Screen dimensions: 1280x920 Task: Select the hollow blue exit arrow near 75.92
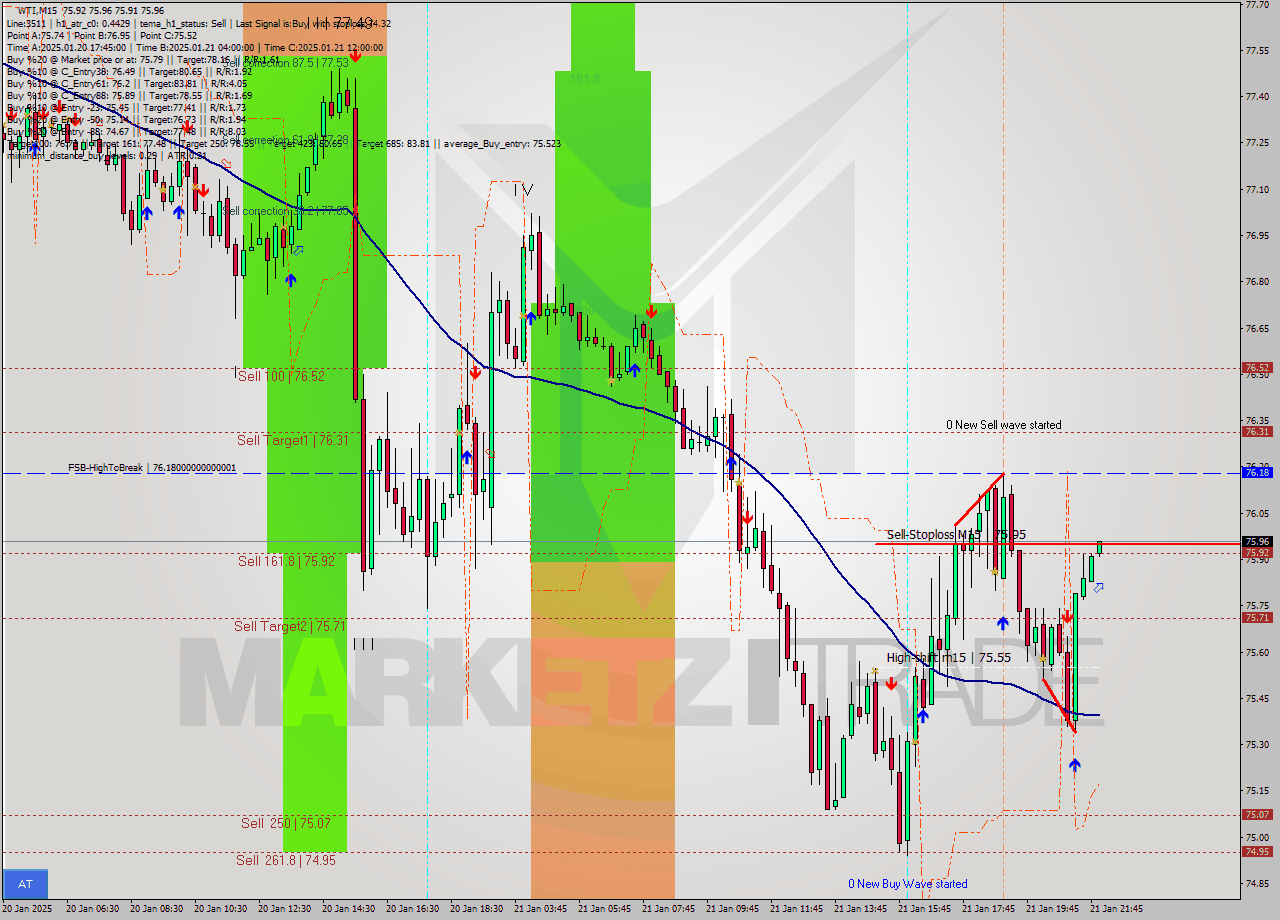(1099, 588)
